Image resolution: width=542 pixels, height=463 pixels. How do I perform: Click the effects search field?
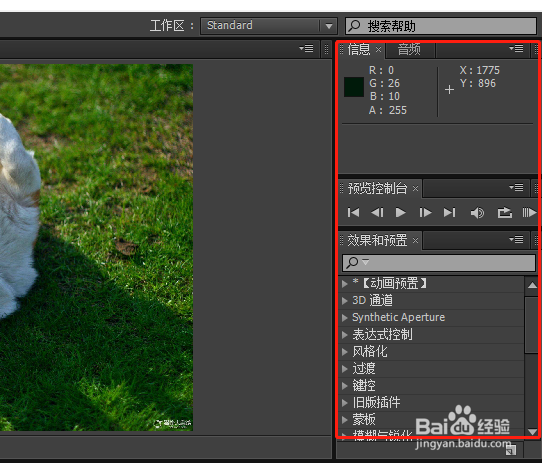439,263
